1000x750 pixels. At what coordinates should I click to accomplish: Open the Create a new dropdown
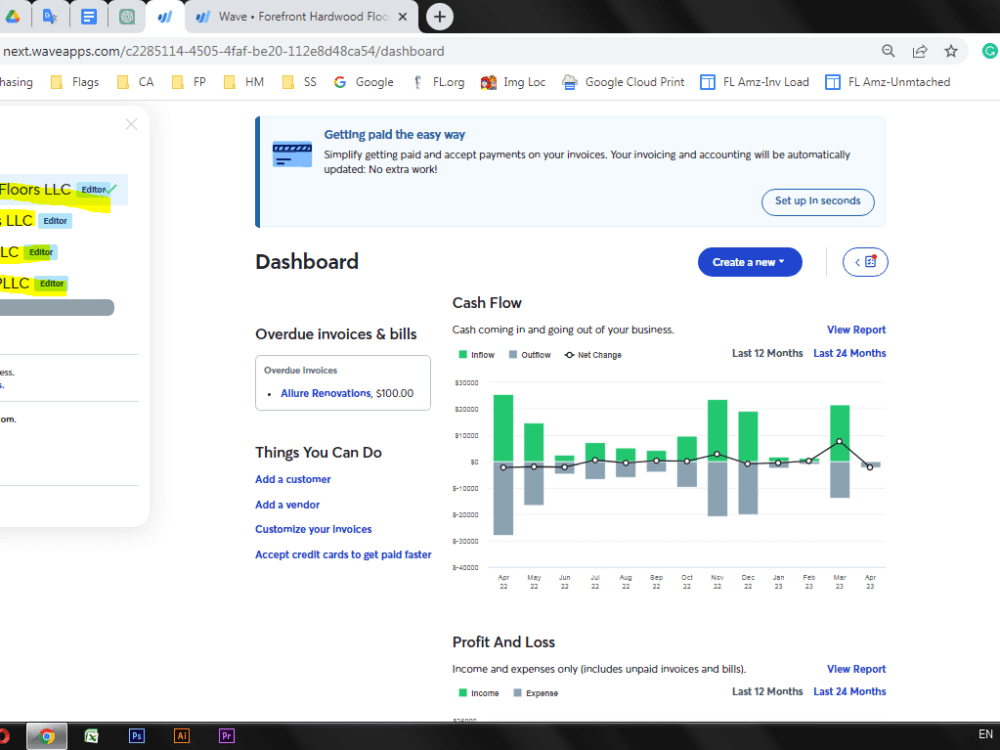click(749, 262)
